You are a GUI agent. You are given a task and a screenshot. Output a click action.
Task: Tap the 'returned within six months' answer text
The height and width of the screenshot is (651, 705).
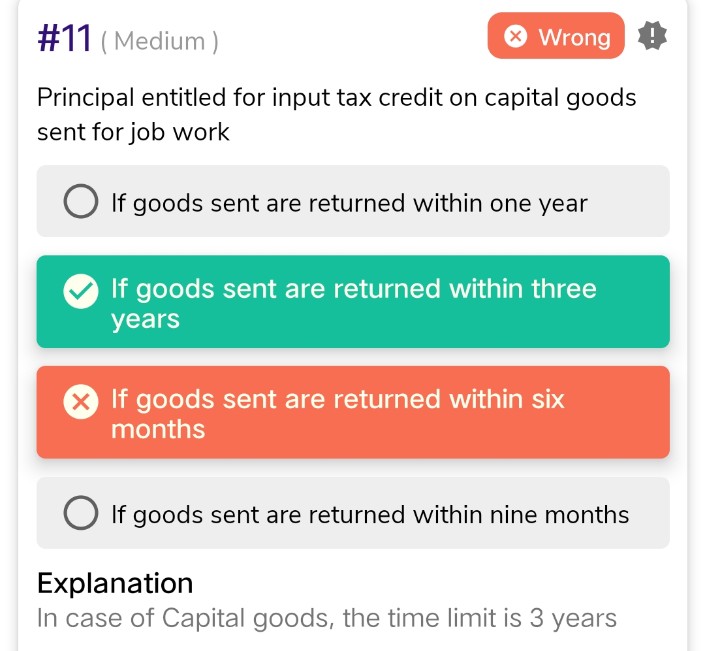click(337, 400)
